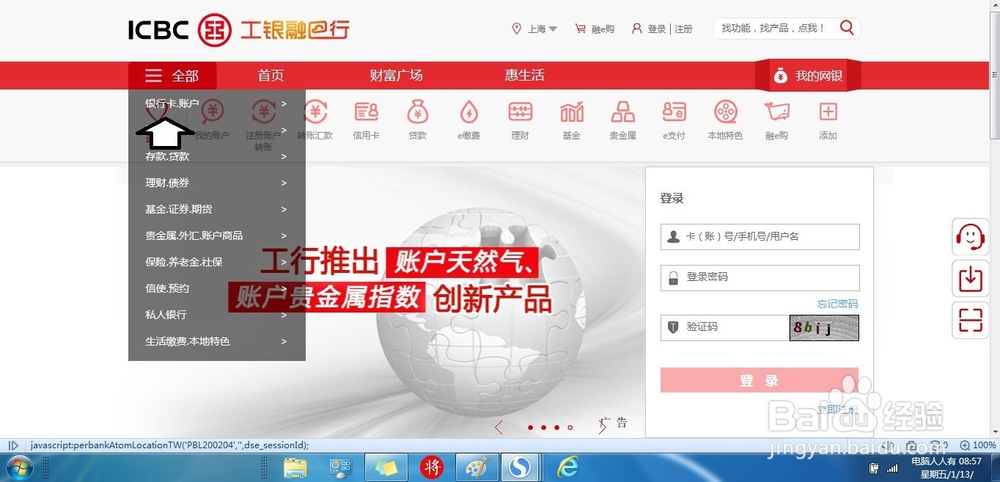Image resolution: width=1000 pixels, height=482 pixels.
Task: Click the captcha image 8bij to refresh
Action: pyautogui.click(x=824, y=328)
